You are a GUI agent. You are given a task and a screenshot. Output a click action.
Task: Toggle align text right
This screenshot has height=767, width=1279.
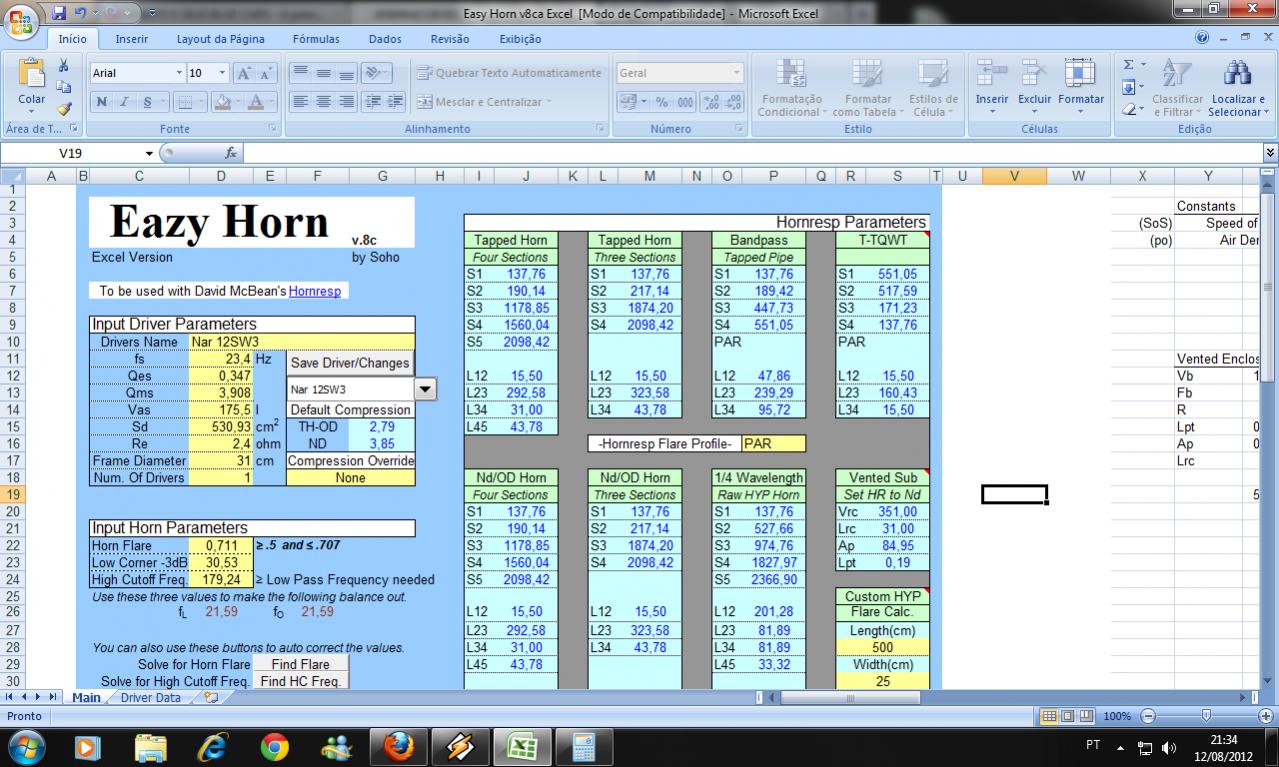pos(346,101)
